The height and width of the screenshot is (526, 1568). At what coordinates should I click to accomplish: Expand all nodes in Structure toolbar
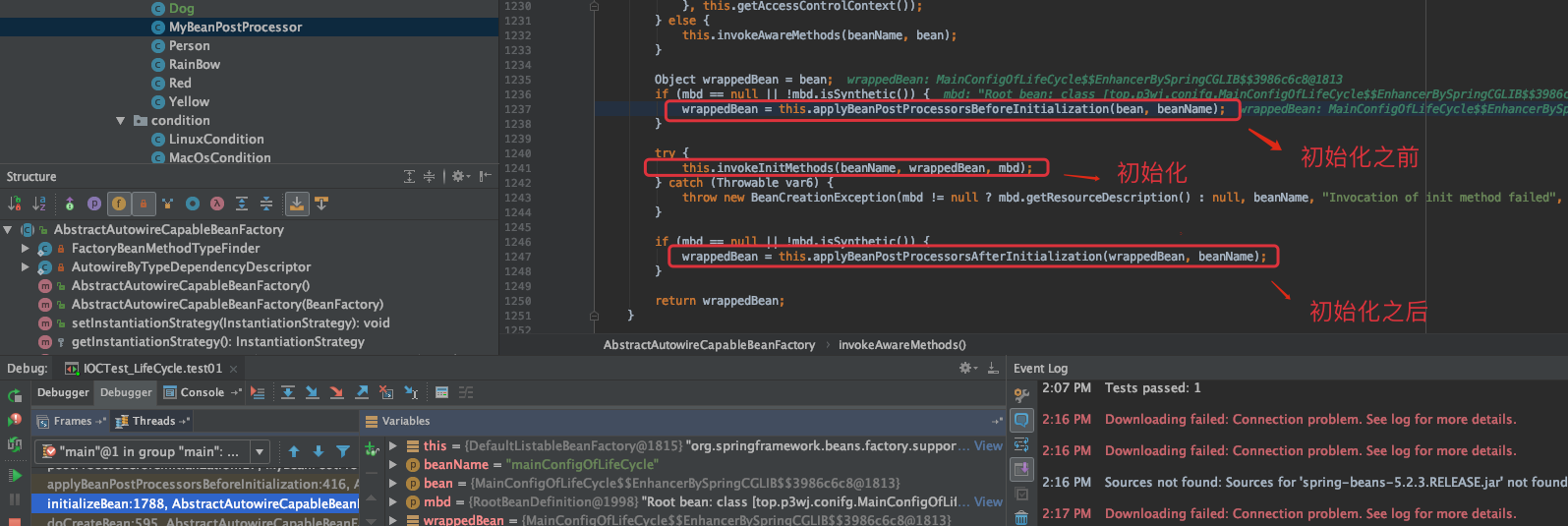pos(242,204)
